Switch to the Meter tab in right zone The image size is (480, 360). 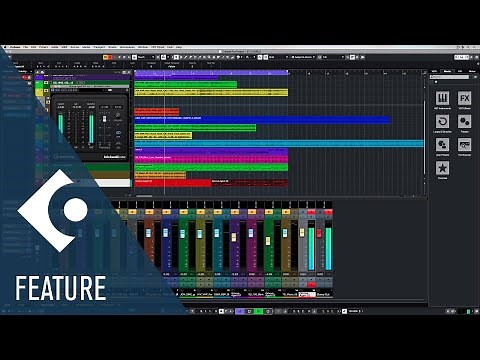point(472,71)
